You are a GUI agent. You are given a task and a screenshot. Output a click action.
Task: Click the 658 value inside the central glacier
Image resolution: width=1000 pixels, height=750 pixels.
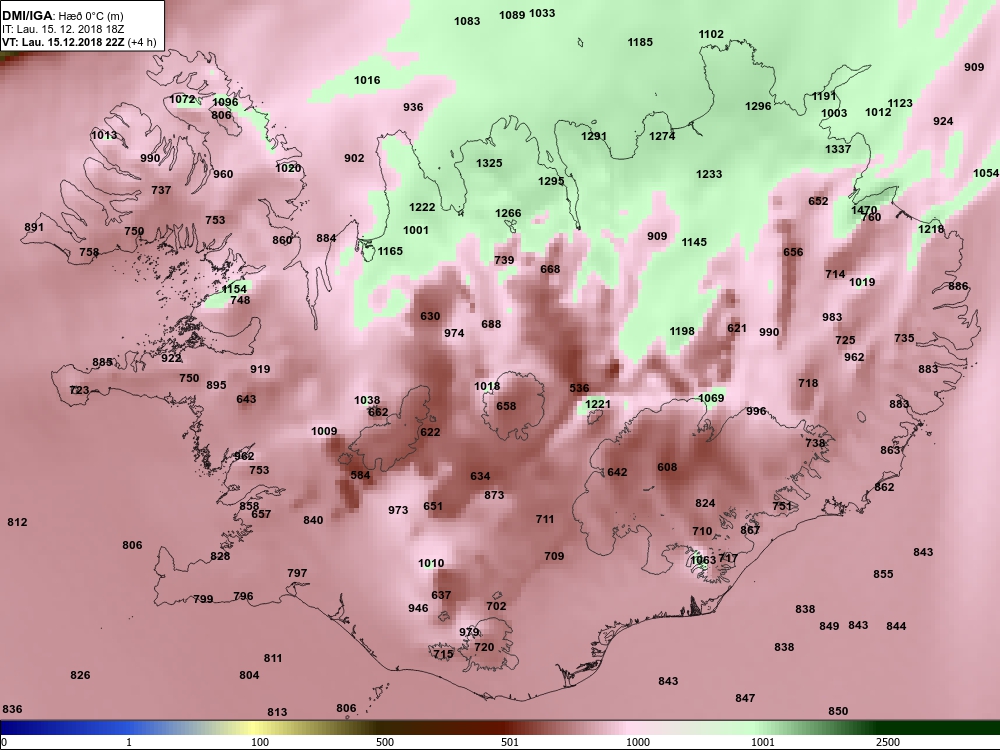(x=506, y=406)
